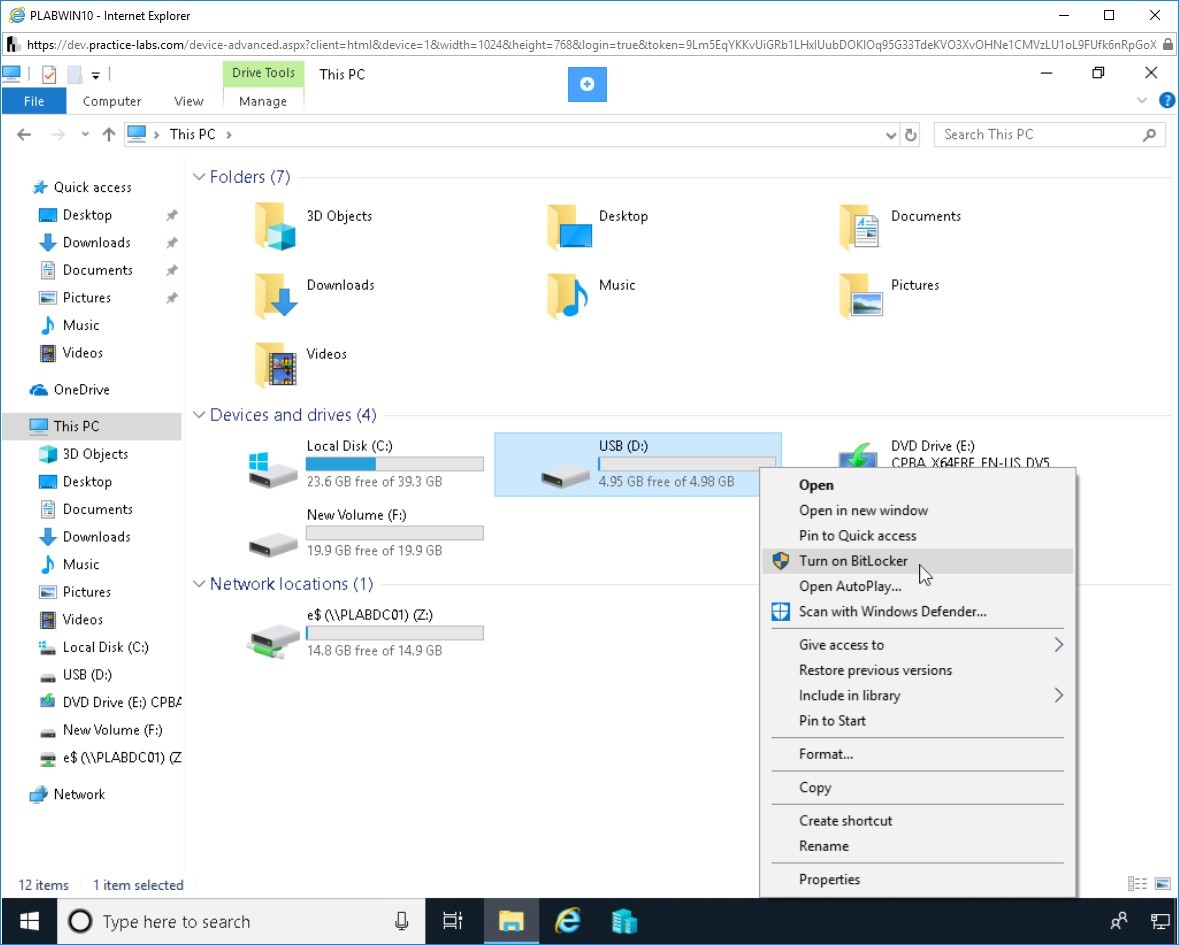Viewport: 1179px width, 945px height.
Task: Open the People icon in the system tray
Action: (x=1119, y=921)
